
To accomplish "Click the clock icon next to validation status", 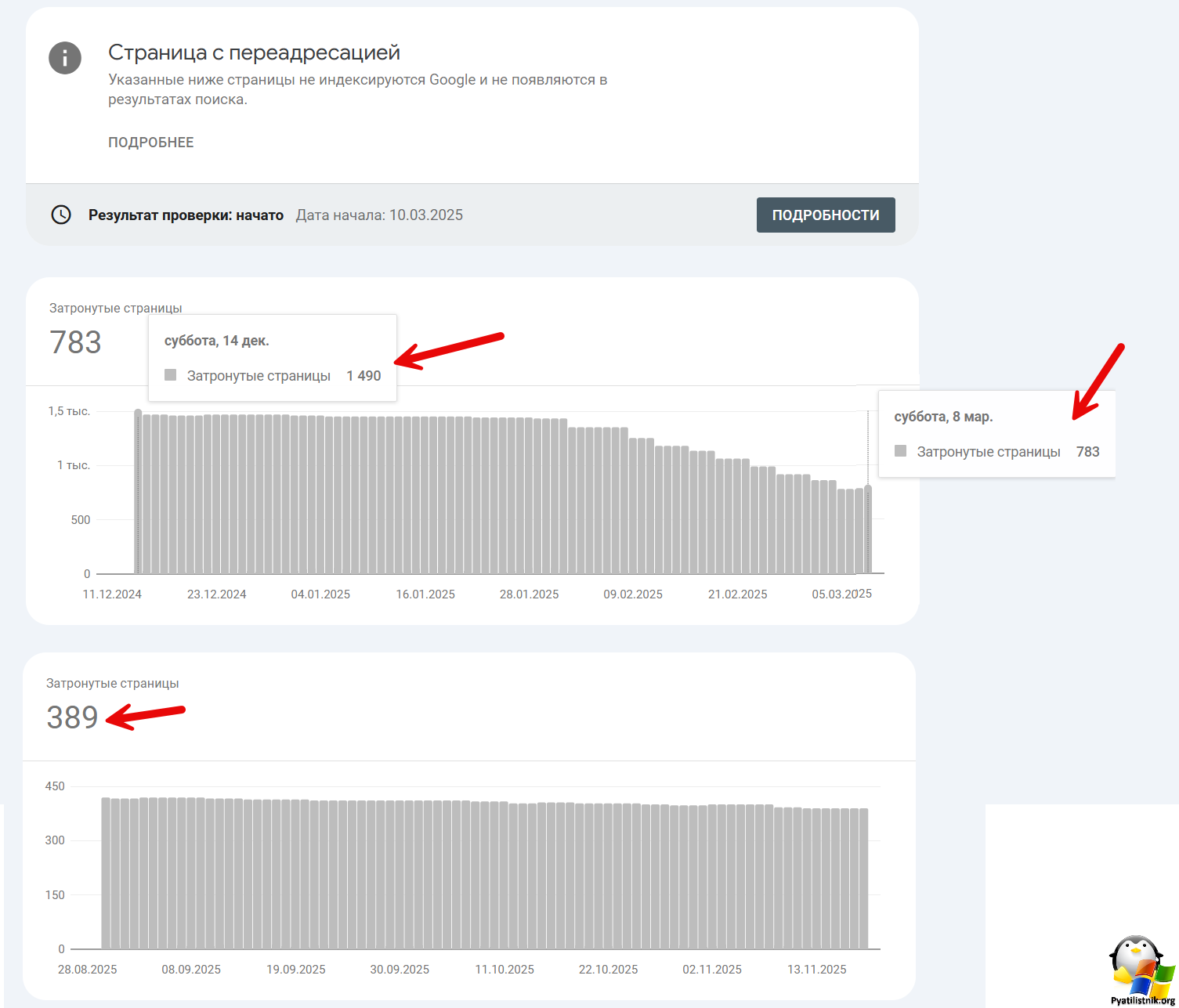I will click(x=61, y=215).
